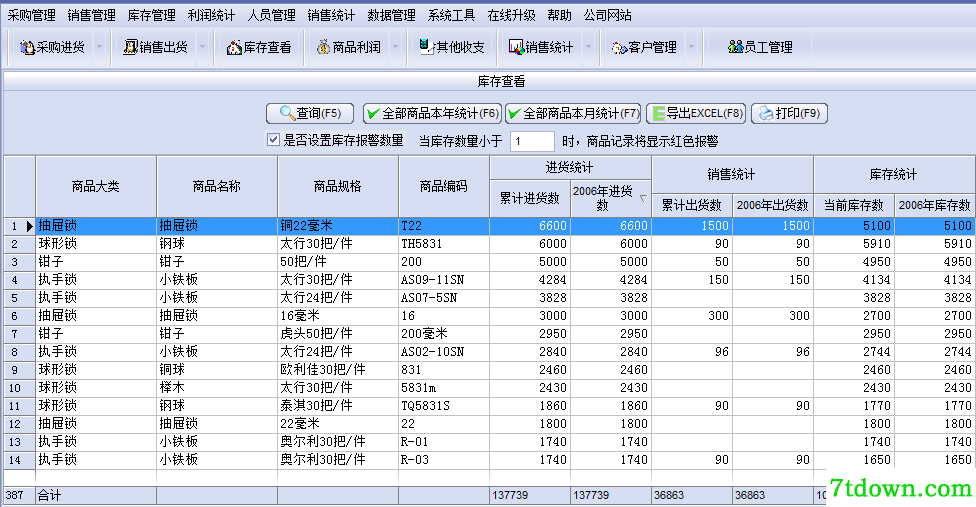Click the 累计出货数 column header
The height and width of the screenshot is (507, 976).
tap(692, 205)
